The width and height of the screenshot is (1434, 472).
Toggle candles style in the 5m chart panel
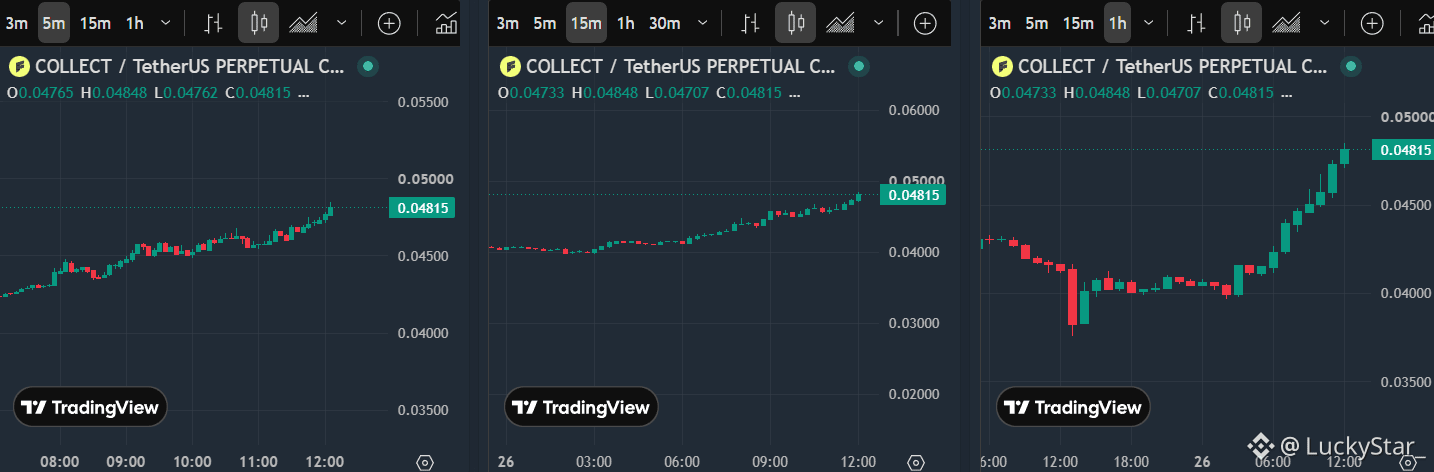pos(260,23)
